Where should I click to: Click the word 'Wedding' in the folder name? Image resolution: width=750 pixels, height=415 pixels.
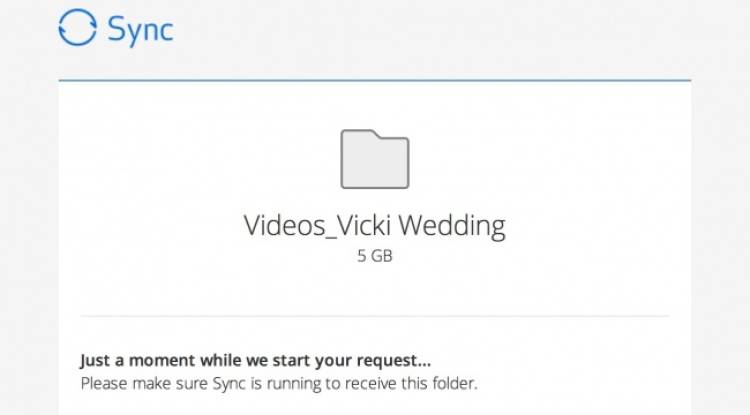[452, 225]
